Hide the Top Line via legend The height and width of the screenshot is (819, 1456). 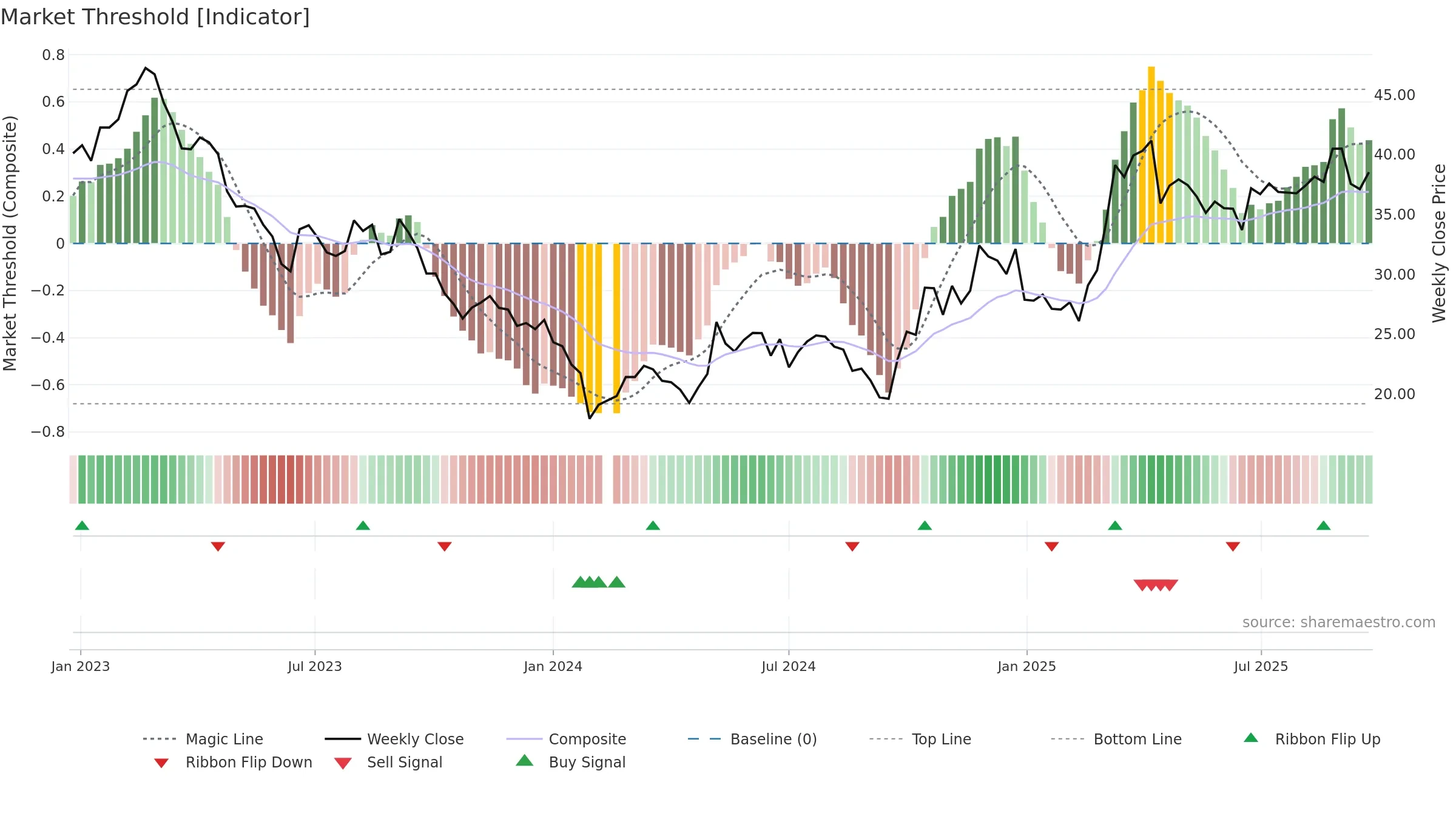920,739
